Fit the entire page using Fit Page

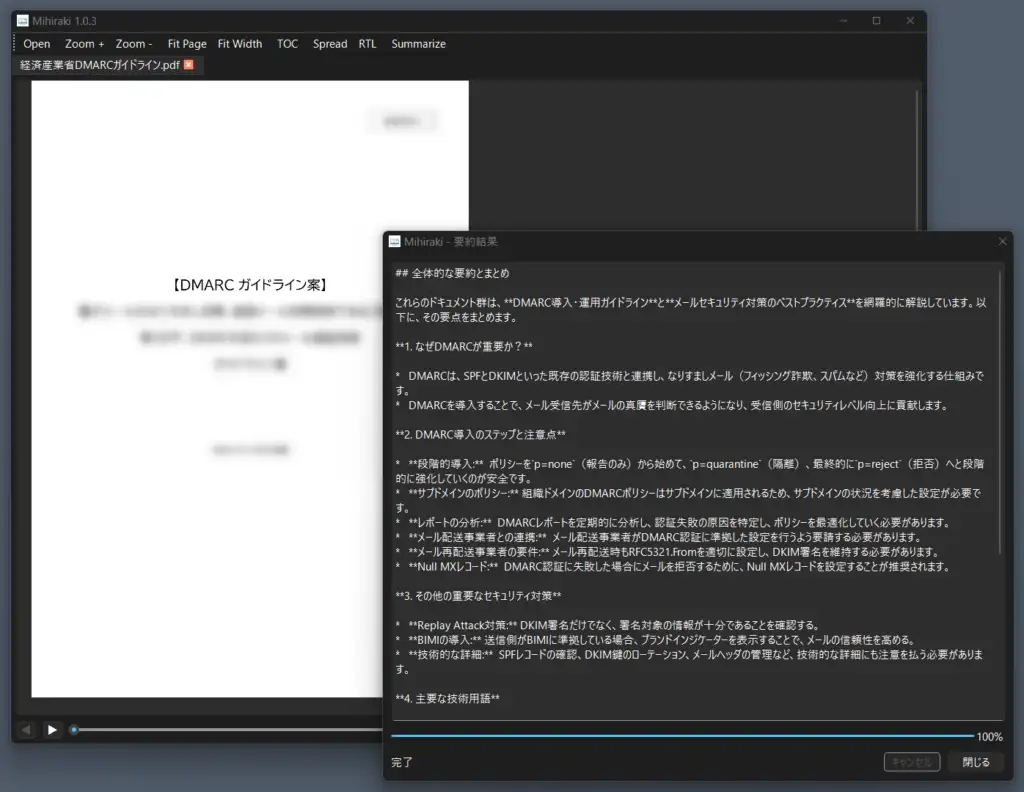(x=186, y=44)
